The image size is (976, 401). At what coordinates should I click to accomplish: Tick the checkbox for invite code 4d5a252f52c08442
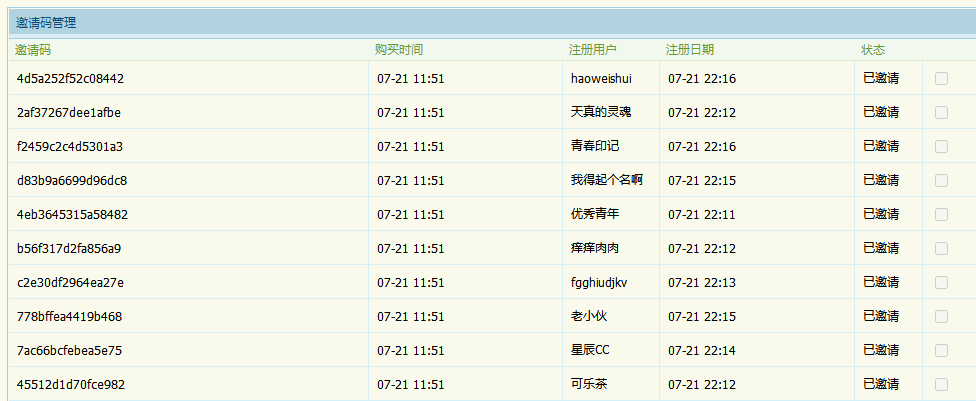click(x=941, y=78)
